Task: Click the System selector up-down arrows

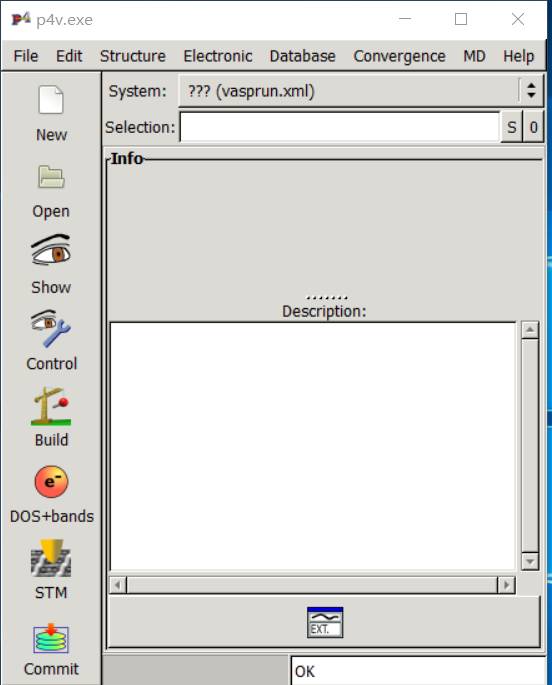Action: [x=531, y=91]
